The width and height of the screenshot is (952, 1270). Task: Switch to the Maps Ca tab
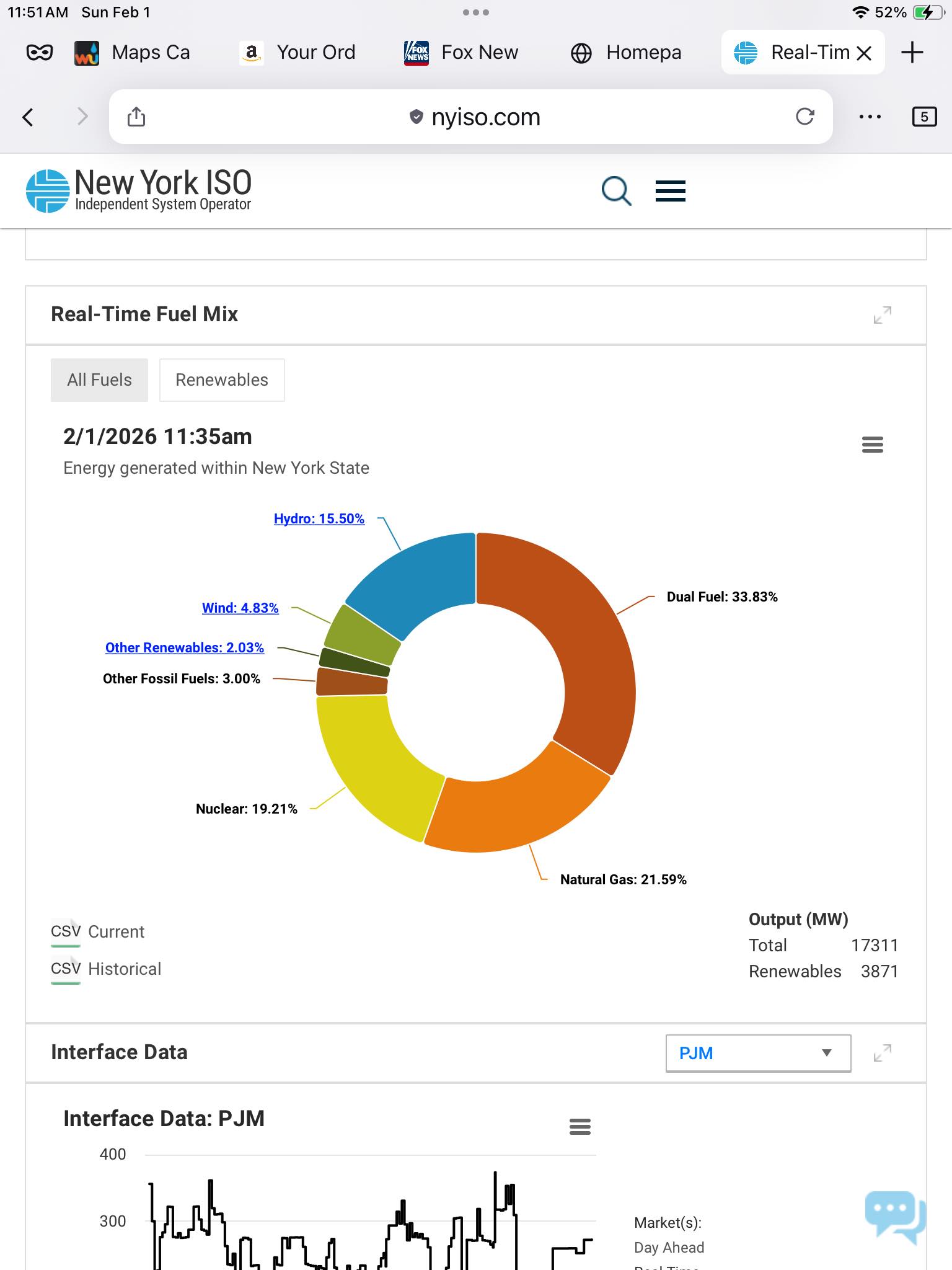tap(132, 53)
